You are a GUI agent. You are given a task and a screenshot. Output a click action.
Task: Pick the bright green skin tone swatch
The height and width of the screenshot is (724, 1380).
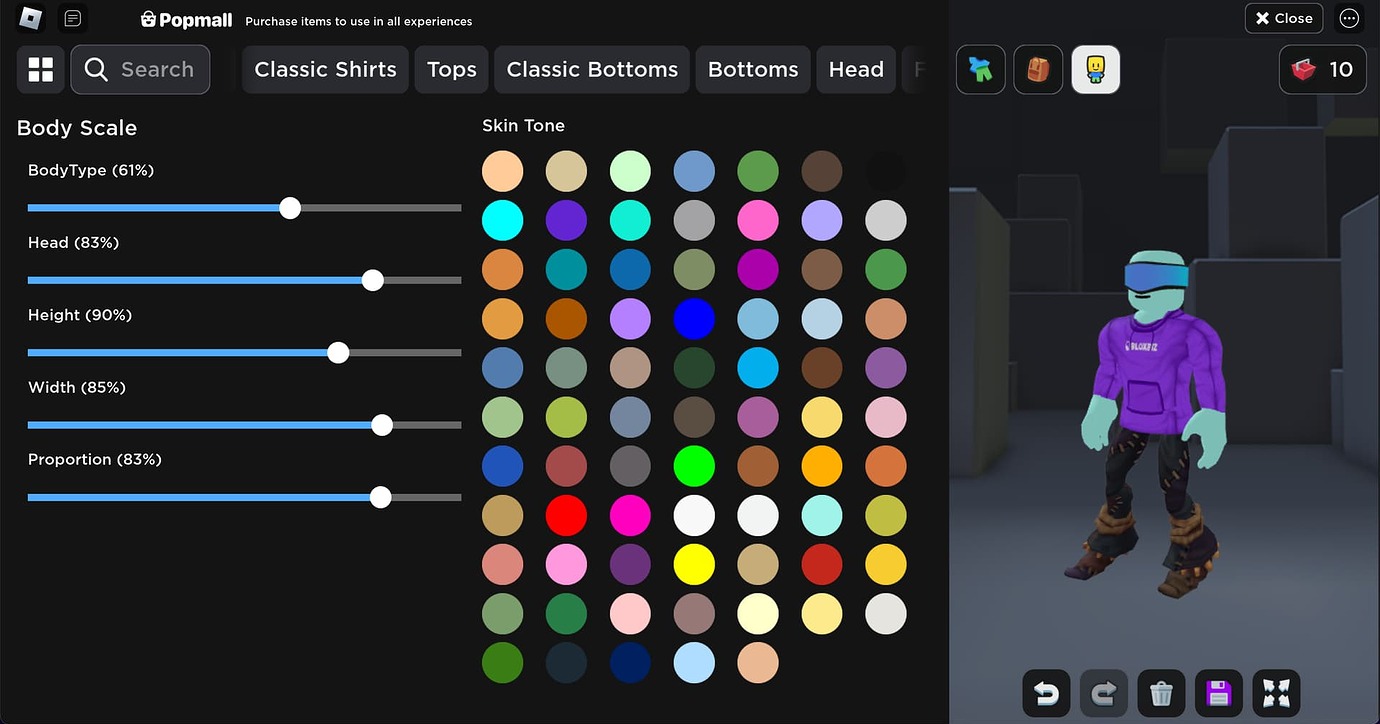point(694,466)
